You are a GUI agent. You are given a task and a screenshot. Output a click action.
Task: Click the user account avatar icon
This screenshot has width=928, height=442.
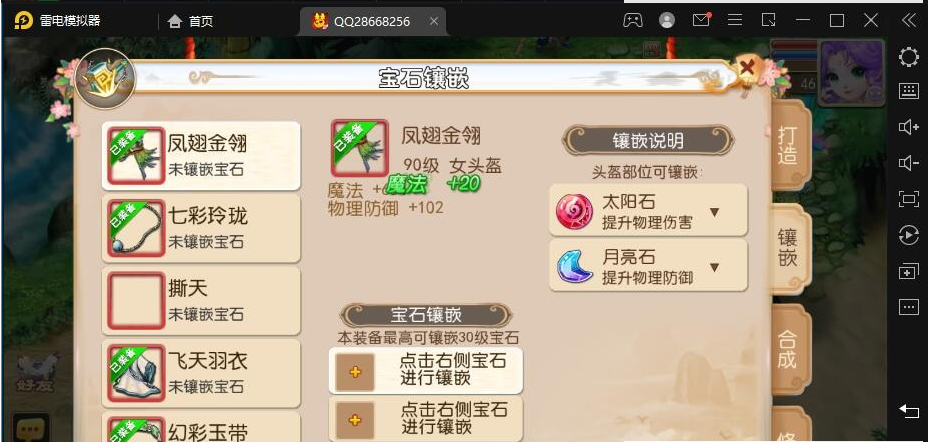(667, 21)
